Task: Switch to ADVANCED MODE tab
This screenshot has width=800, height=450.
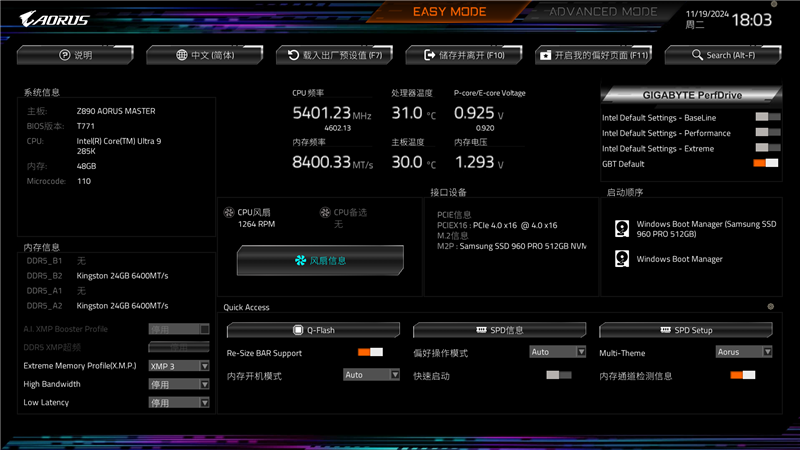Action: (x=603, y=12)
